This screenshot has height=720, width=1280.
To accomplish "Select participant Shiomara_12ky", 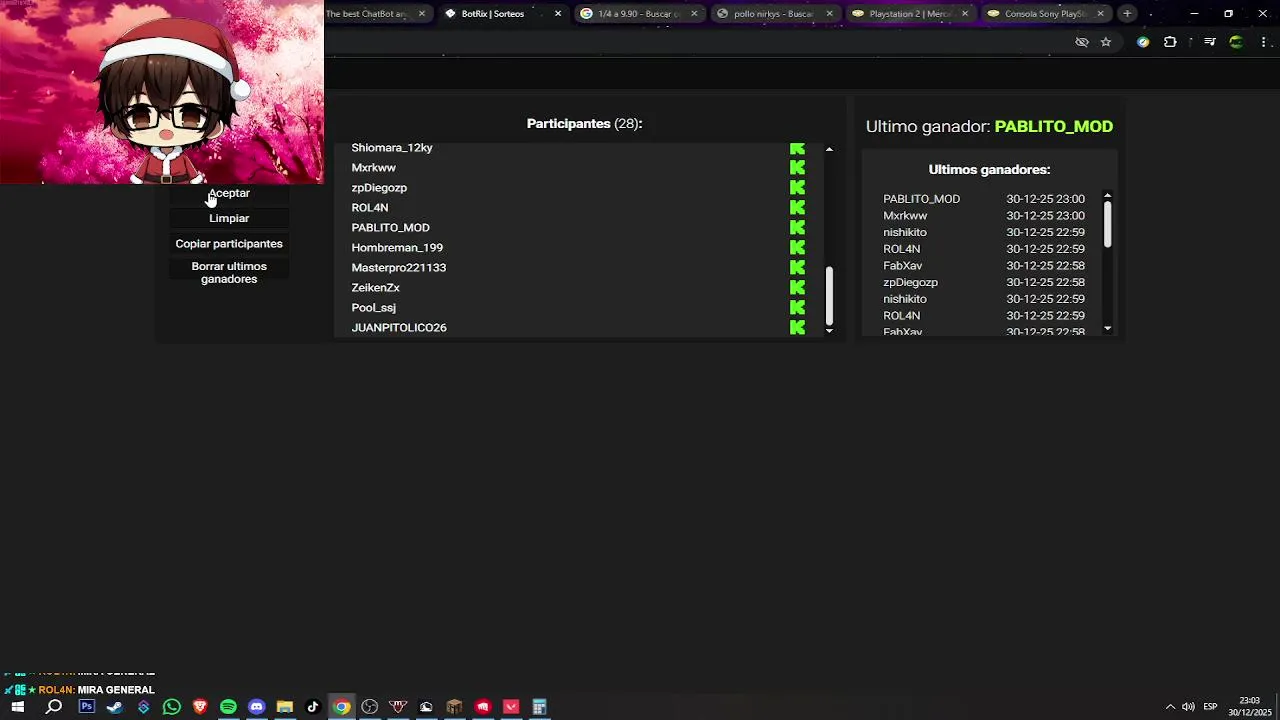I will click(x=392, y=148).
